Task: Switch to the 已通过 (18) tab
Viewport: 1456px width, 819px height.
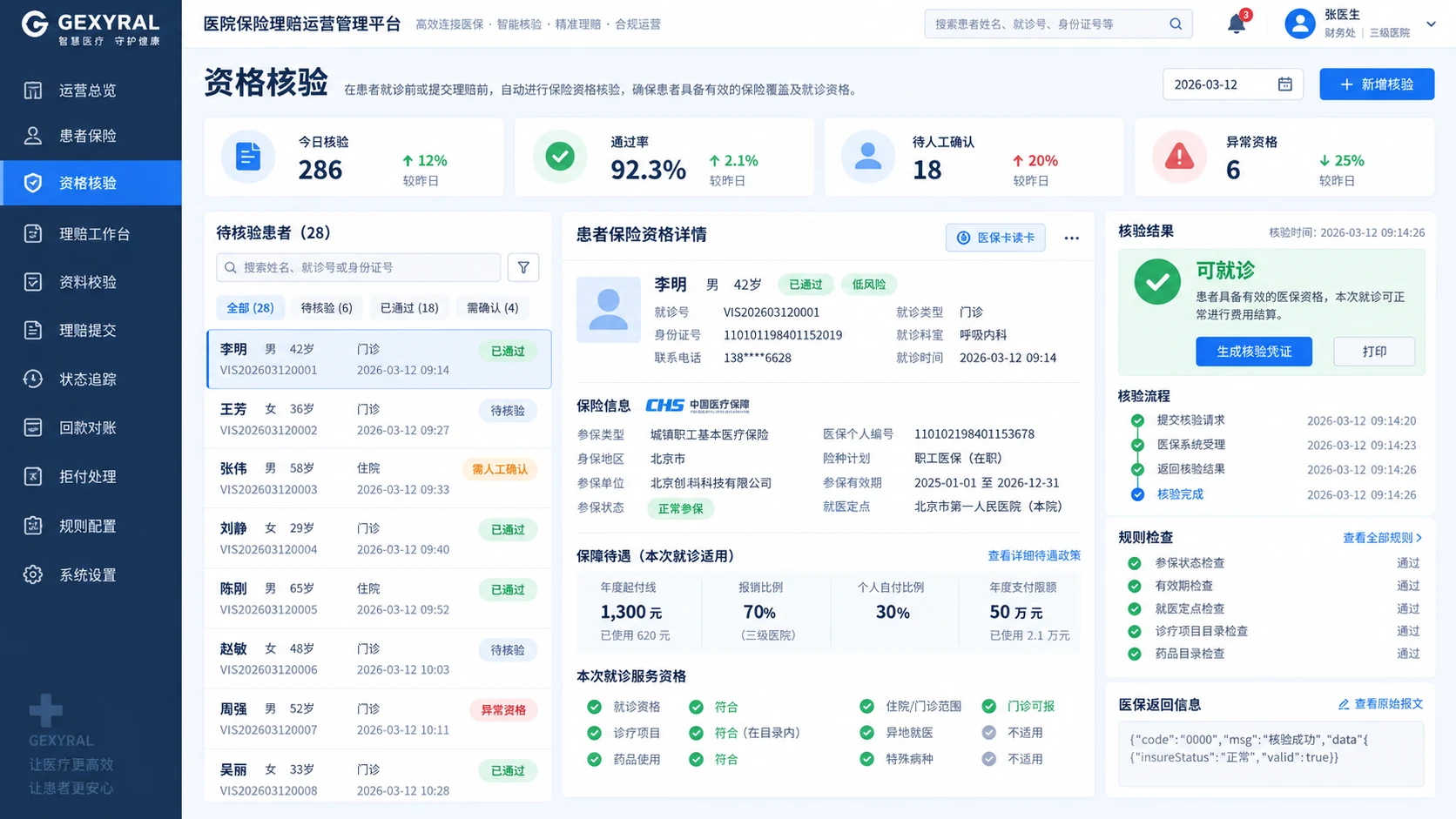Action: 409,308
